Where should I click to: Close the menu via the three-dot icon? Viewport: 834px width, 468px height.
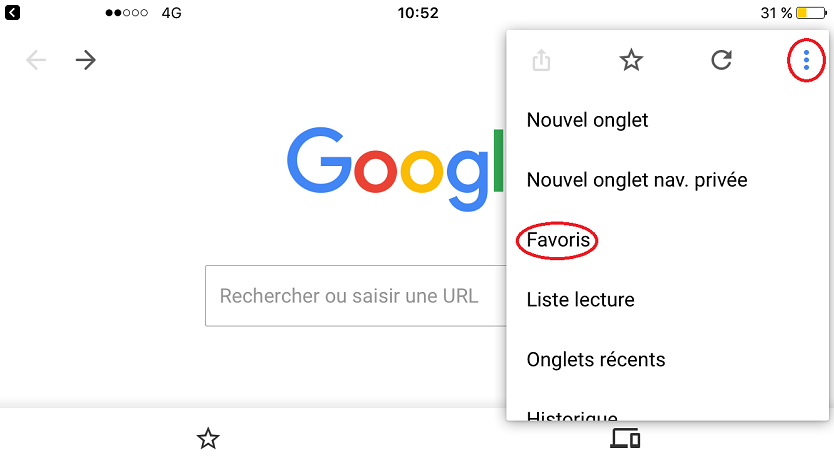click(806, 62)
